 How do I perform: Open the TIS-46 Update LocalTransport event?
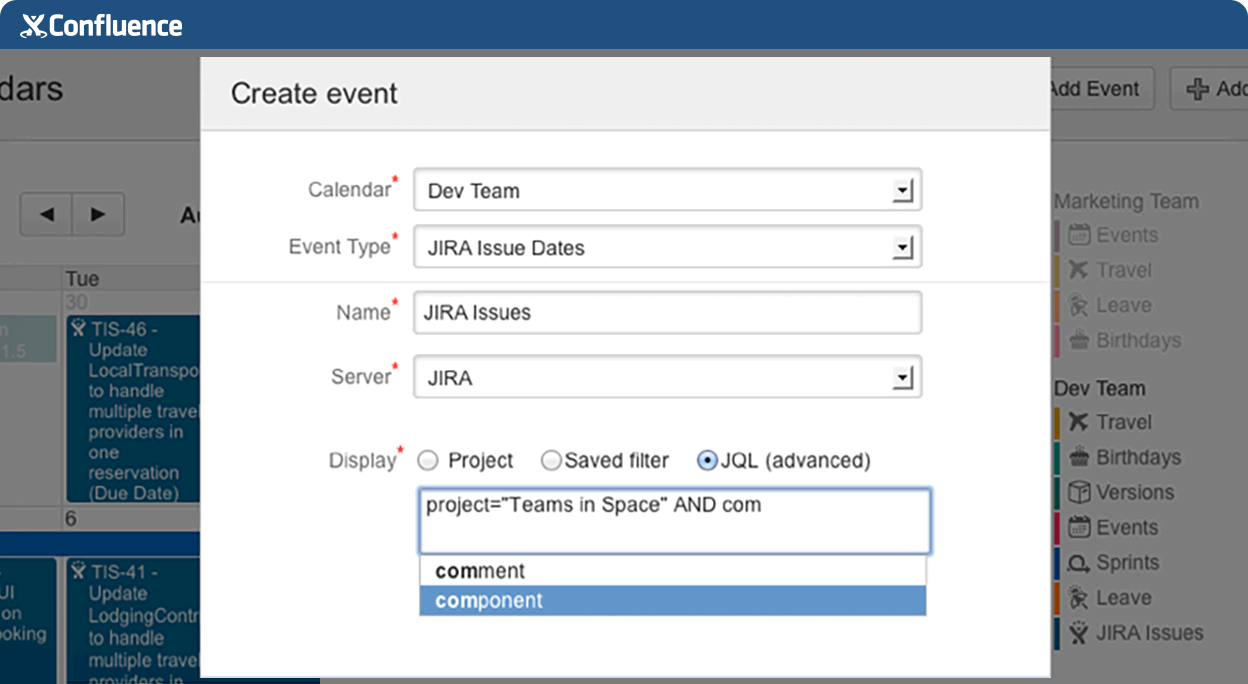(133, 409)
